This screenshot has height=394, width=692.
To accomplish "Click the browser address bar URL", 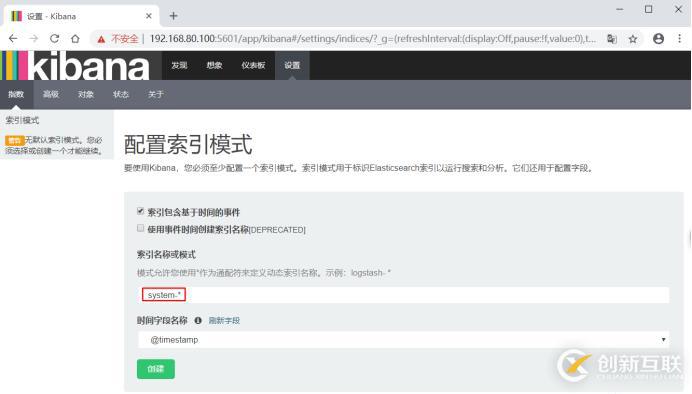I will 373,39.
